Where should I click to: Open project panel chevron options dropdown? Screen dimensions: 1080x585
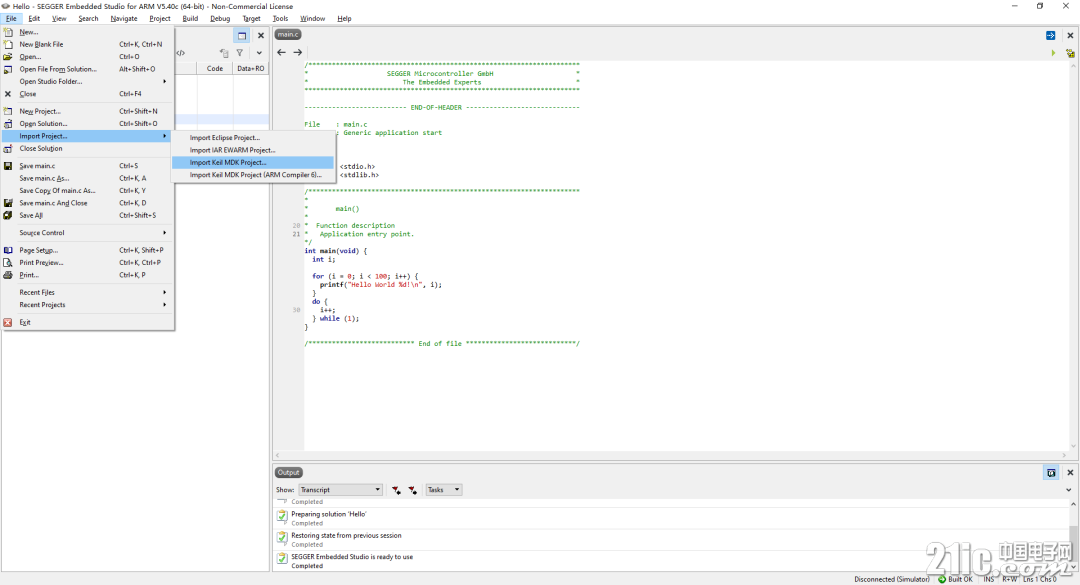pyautogui.click(x=259, y=53)
